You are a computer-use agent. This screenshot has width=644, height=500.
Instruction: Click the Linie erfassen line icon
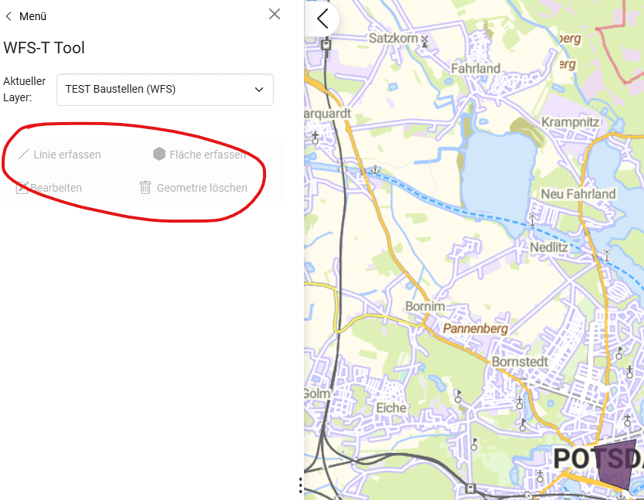tap(23, 155)
